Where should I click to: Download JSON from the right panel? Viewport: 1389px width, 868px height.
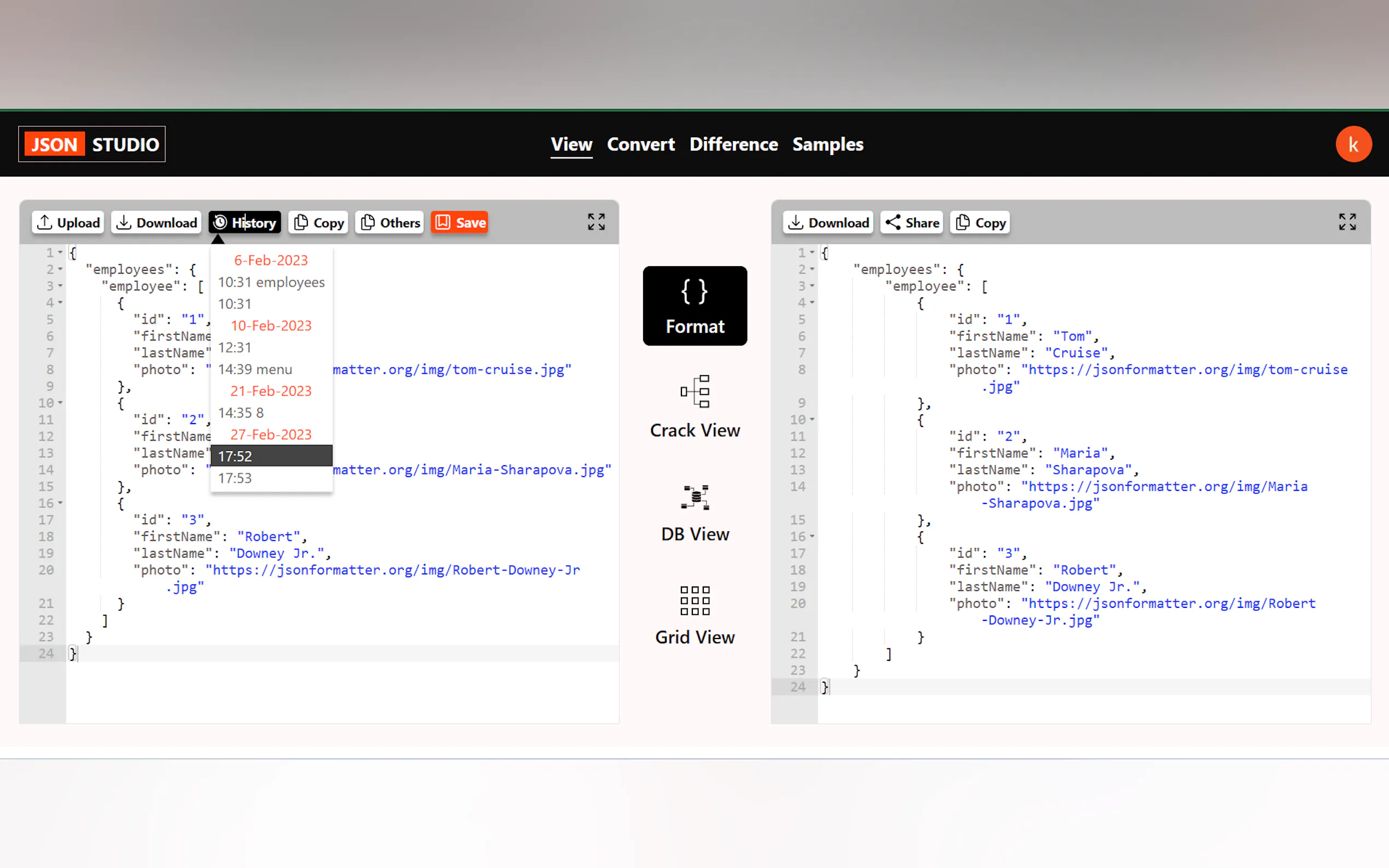827,222
